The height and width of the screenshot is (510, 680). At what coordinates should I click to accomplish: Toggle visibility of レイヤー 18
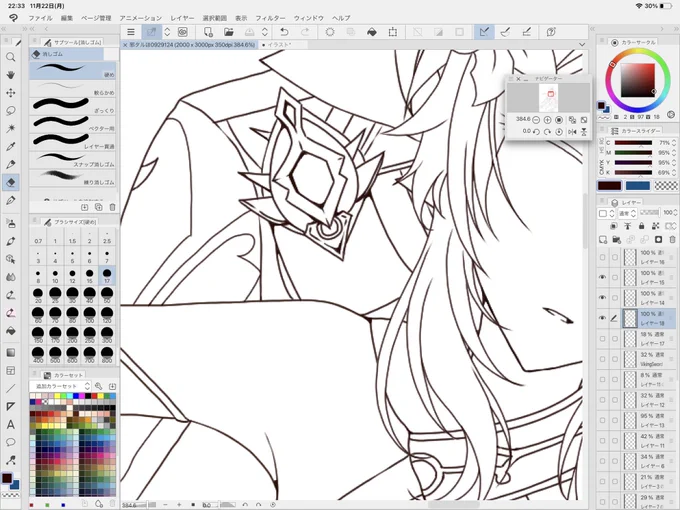(x=602, y=318)
